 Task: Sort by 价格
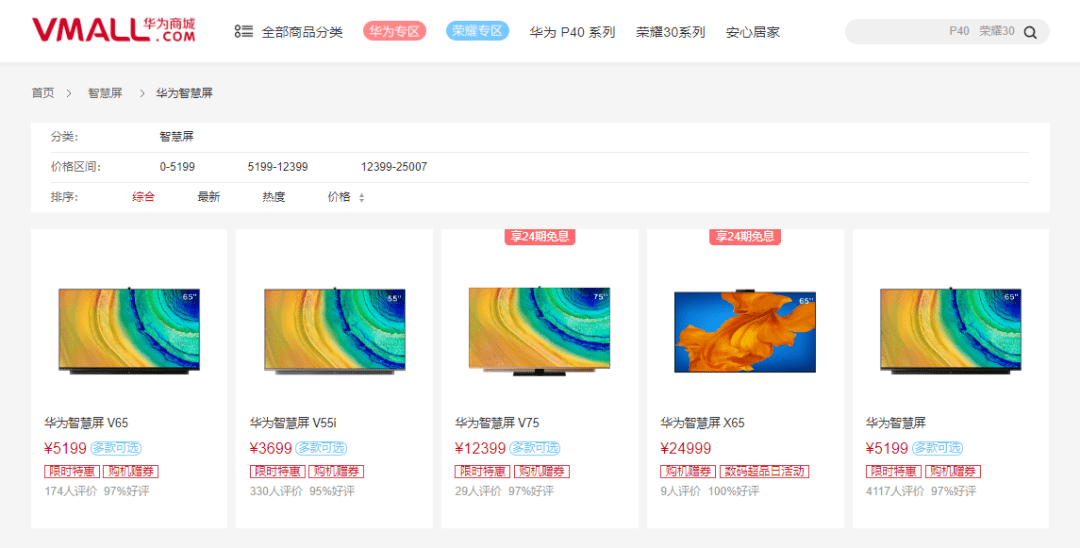pos(339,197)
